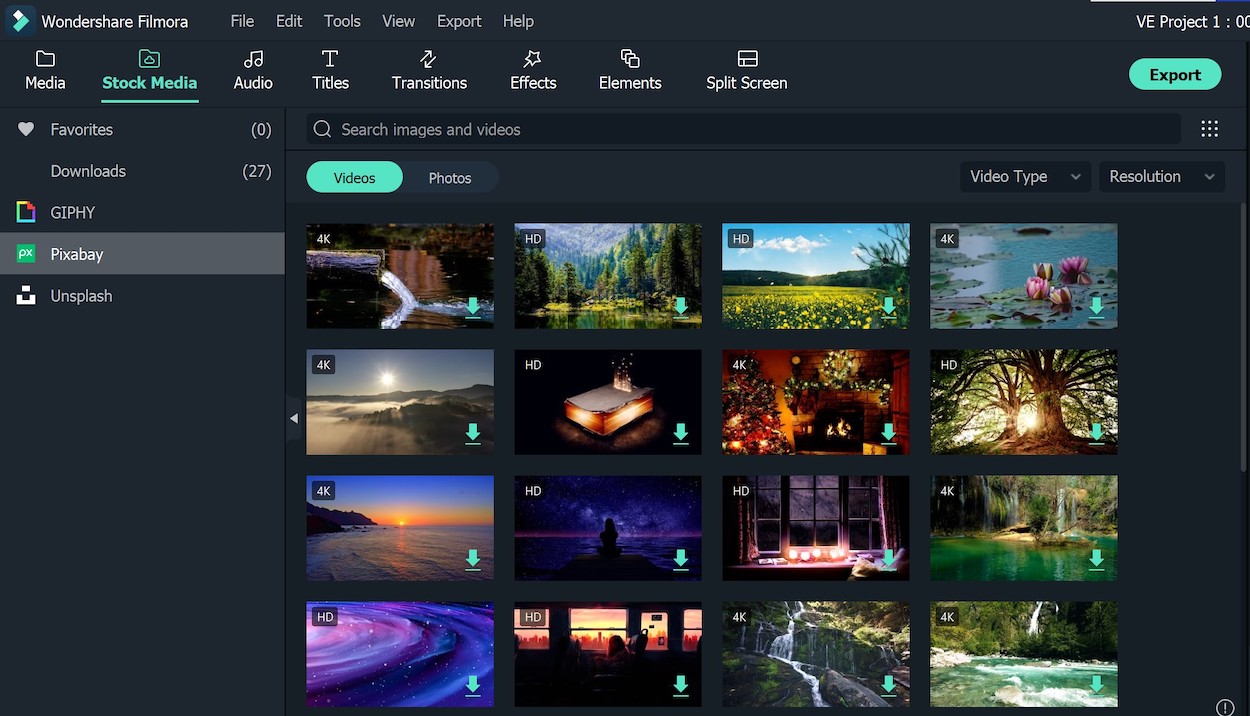Open the Edit menu

point(289,21)
